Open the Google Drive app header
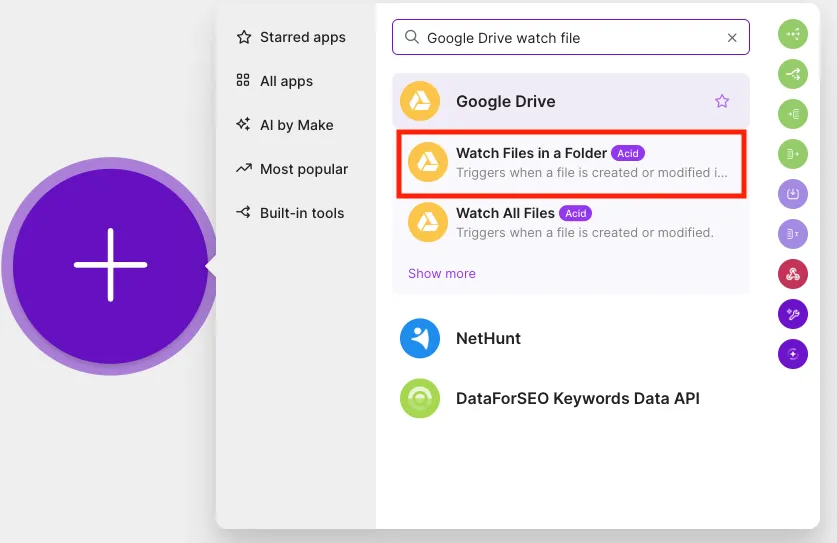The width and height of the screenshot is (837, 543). tap(571, 101)
